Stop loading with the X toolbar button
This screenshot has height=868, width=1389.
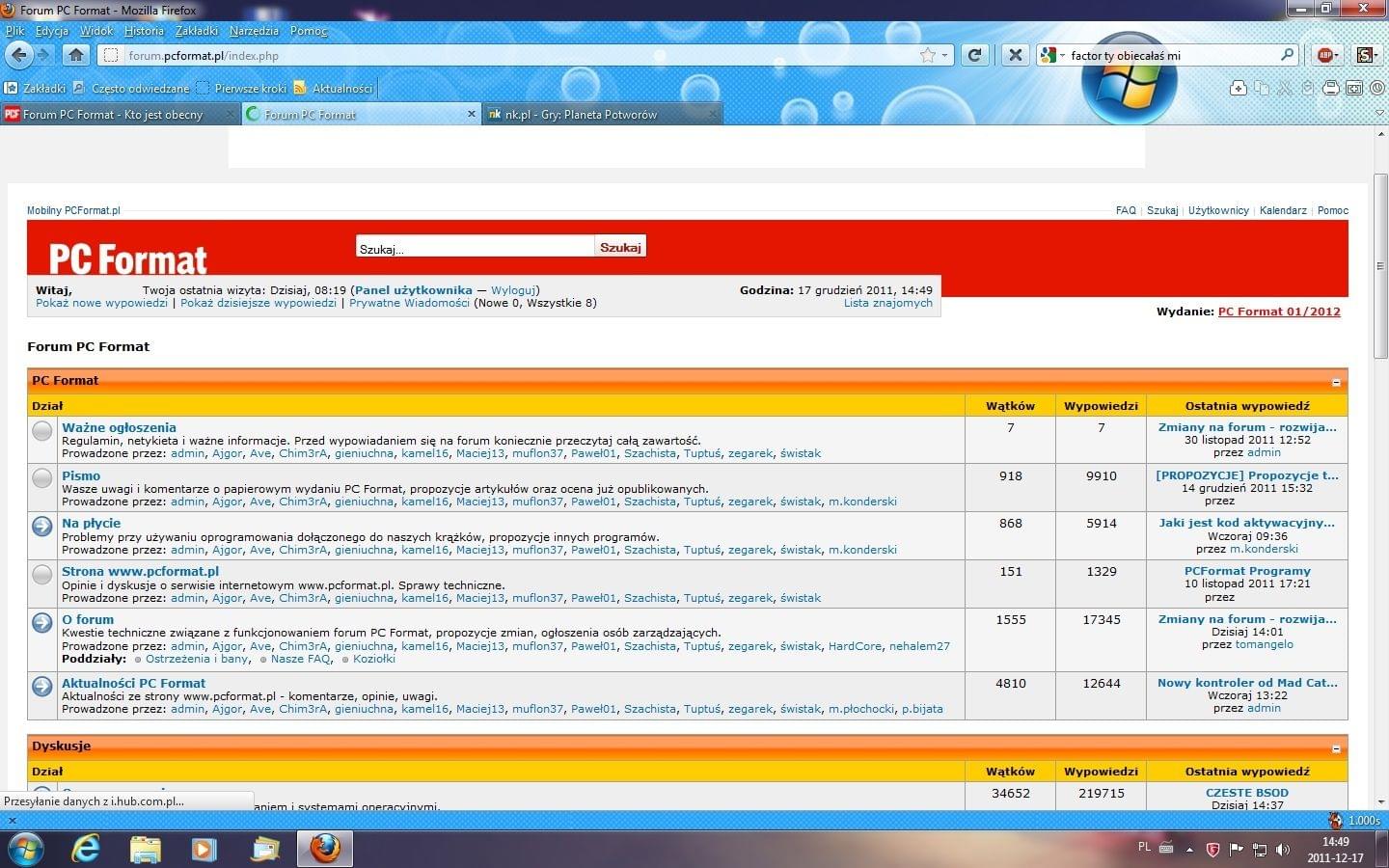1015,55
